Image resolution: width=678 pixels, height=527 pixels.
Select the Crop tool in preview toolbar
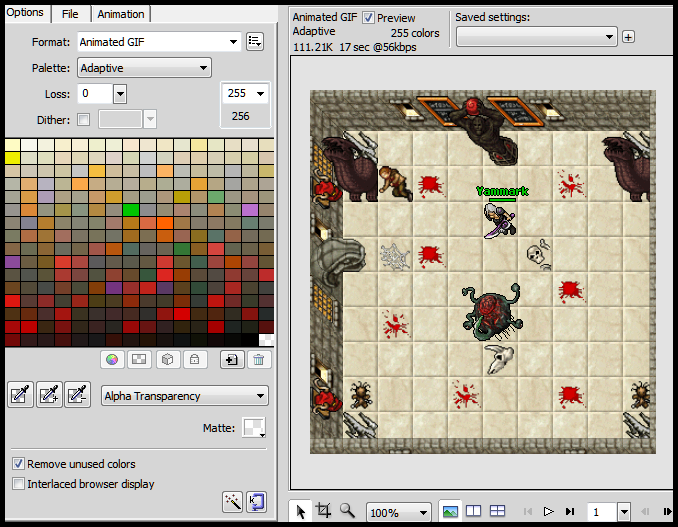(323, 511)
